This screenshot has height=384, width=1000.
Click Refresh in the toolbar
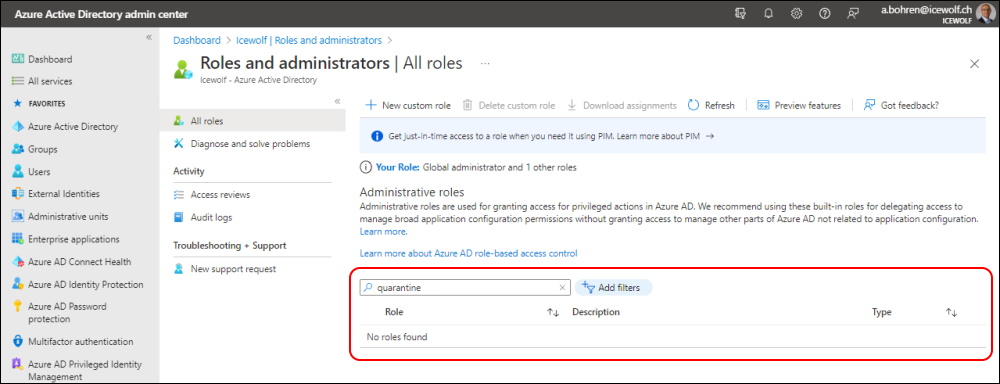(x=711, y=105)
